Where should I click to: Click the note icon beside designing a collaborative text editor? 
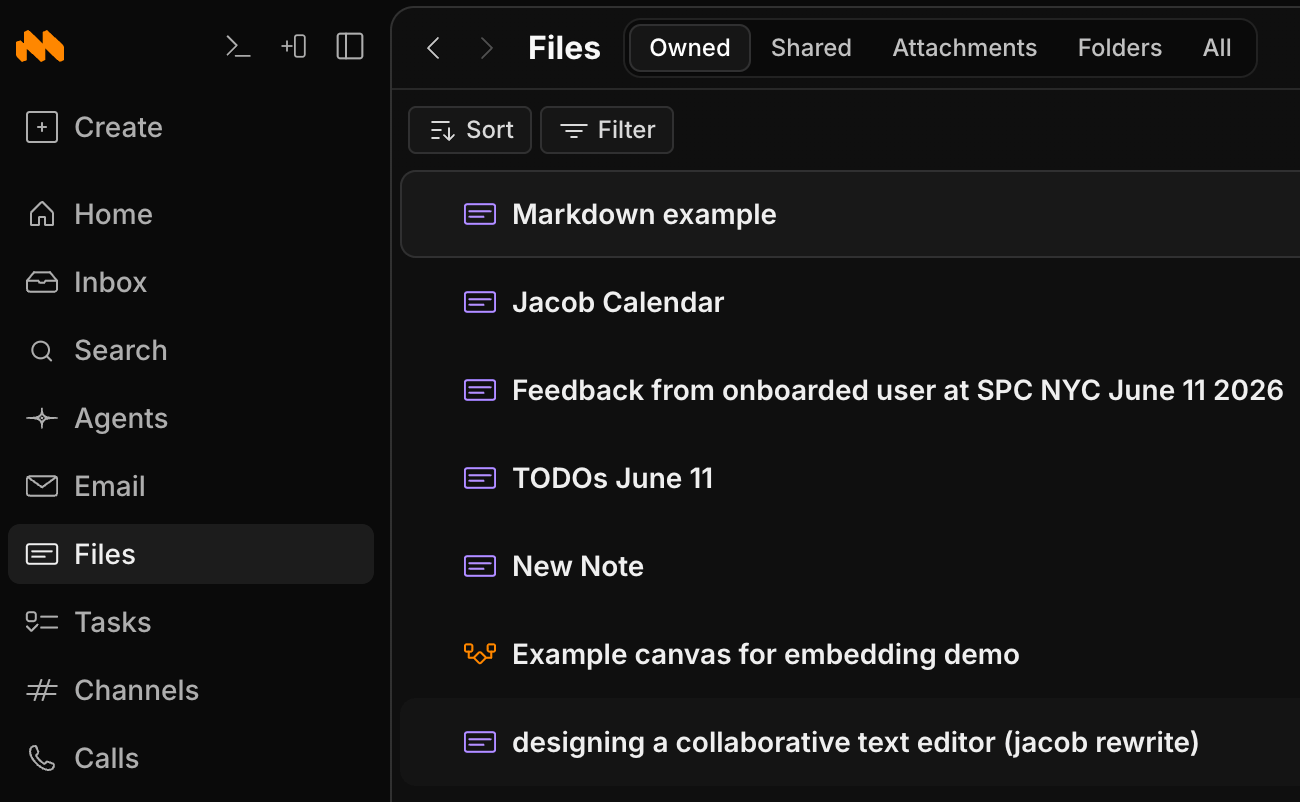tap(480, 742)
